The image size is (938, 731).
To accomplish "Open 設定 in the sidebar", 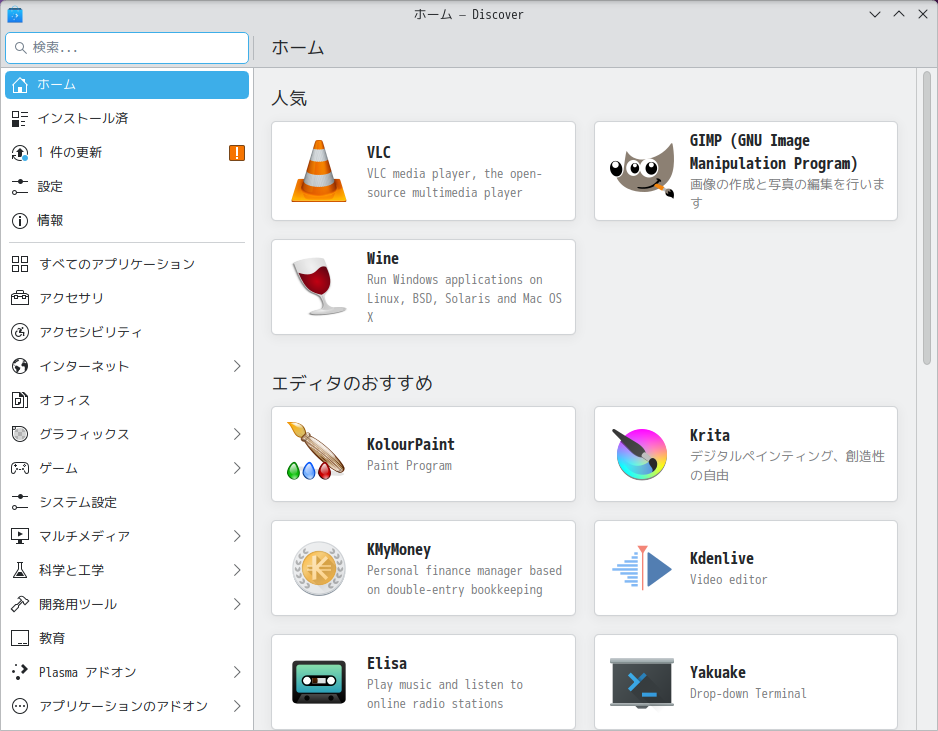I will [127, 187].
